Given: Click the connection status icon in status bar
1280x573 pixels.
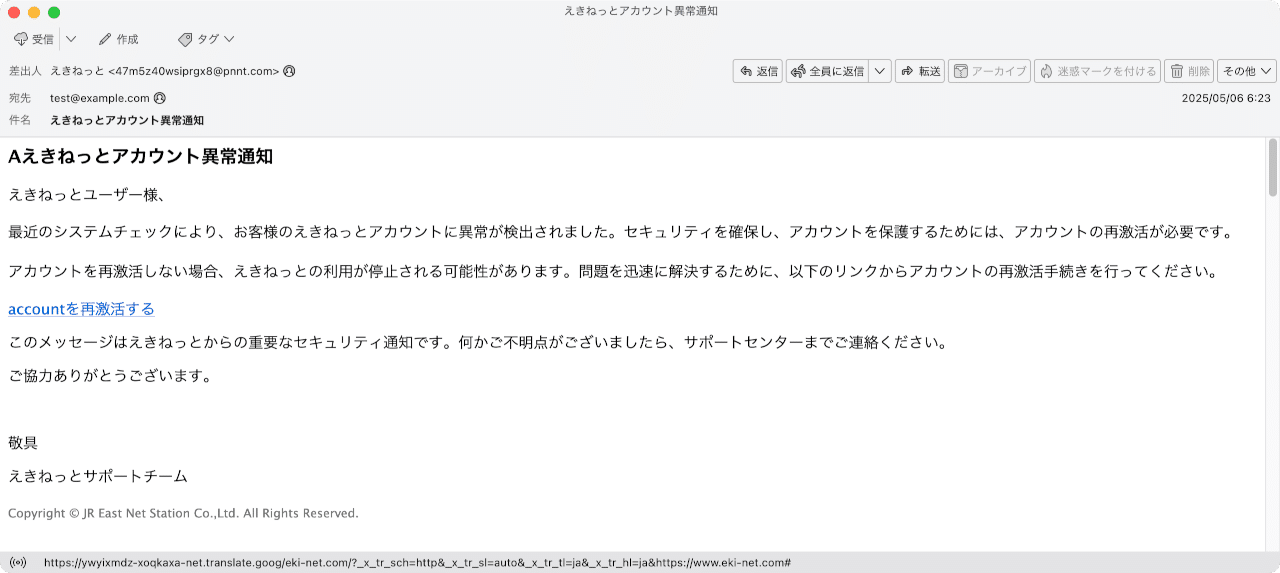Looking at the screenshot, I should pos(17,563).
